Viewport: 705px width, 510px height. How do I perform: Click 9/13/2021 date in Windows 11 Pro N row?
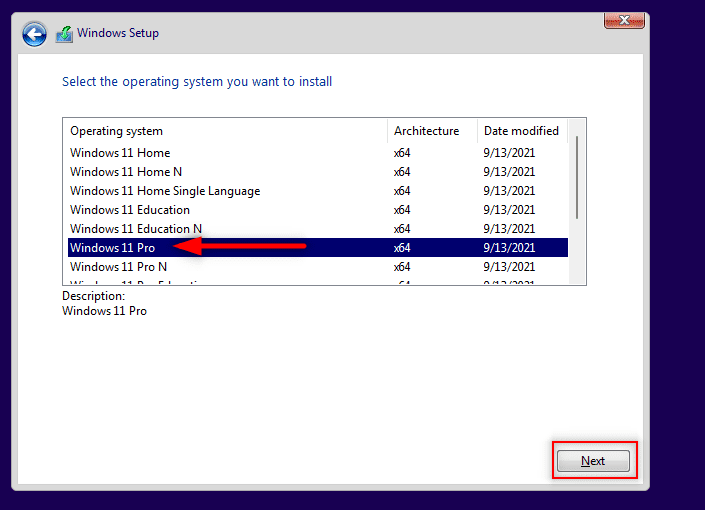coord(509,267)
